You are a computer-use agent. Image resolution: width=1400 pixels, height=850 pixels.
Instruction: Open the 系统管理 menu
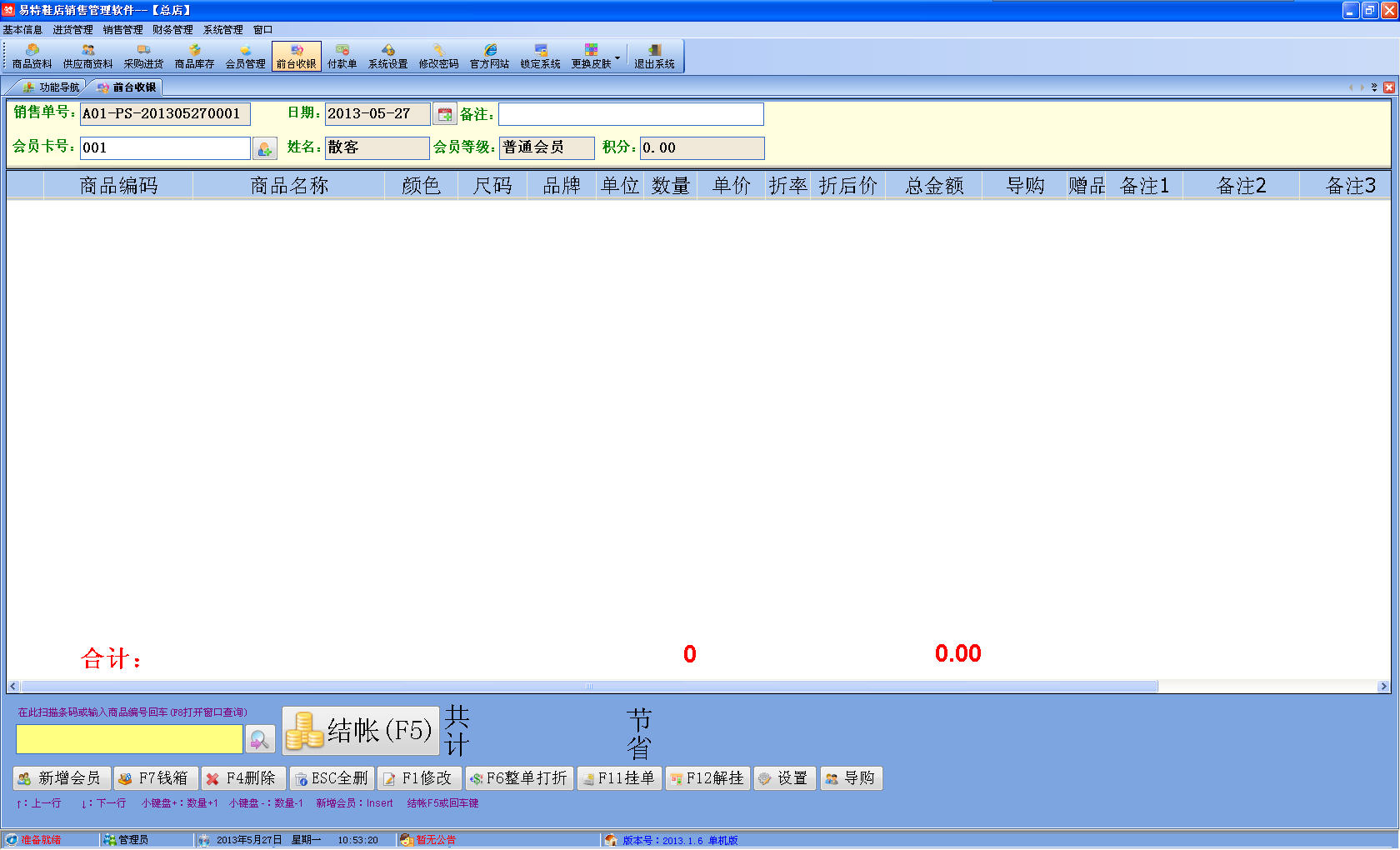point(223,30)
